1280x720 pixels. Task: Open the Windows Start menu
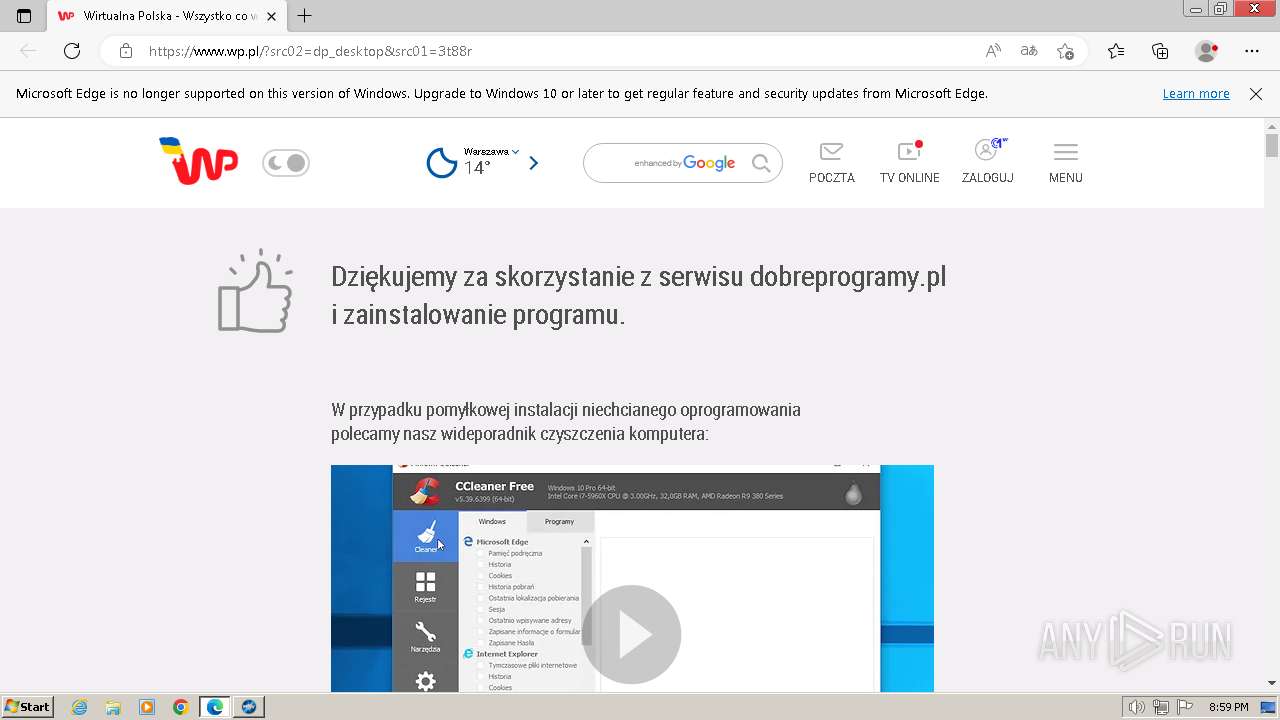click(x=27, y=706)
